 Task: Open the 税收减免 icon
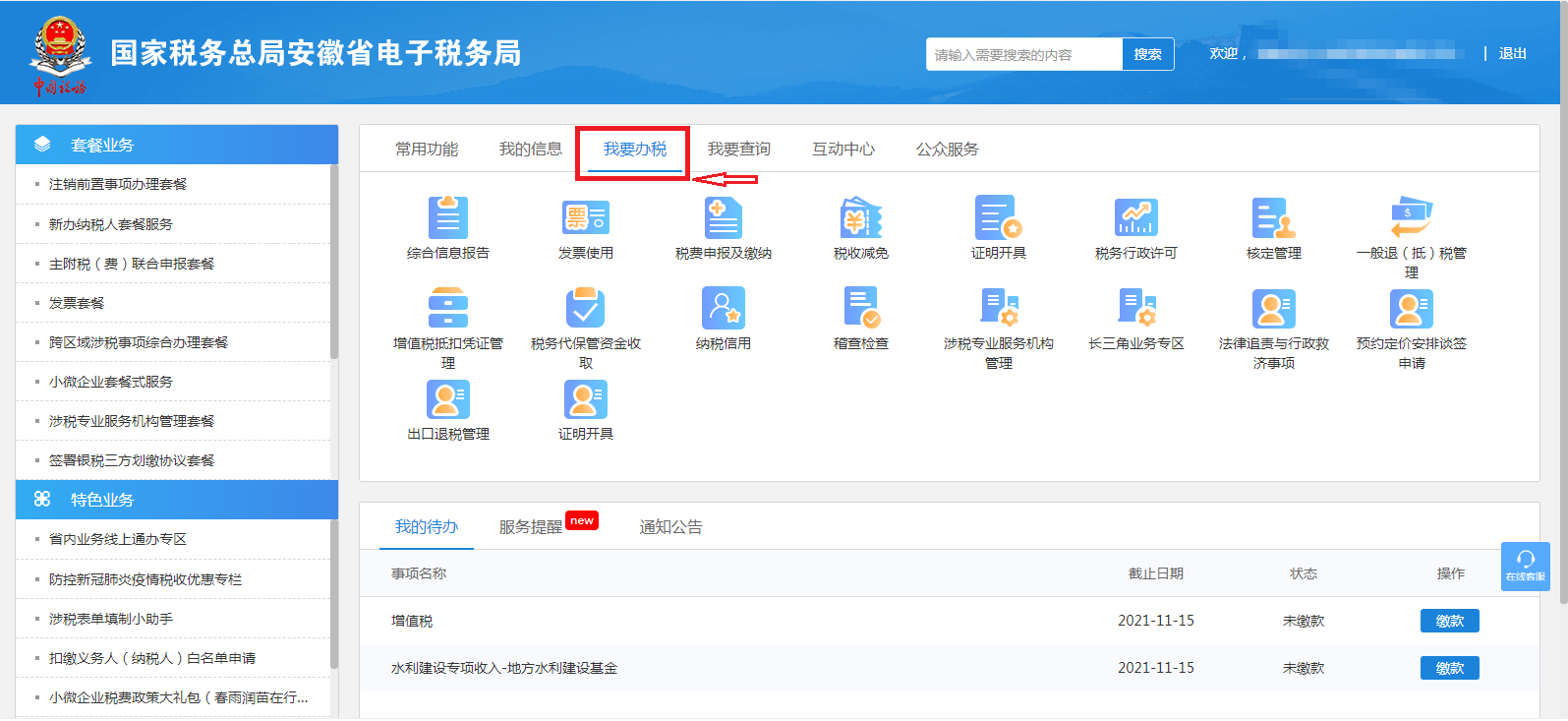pos(861,217)
